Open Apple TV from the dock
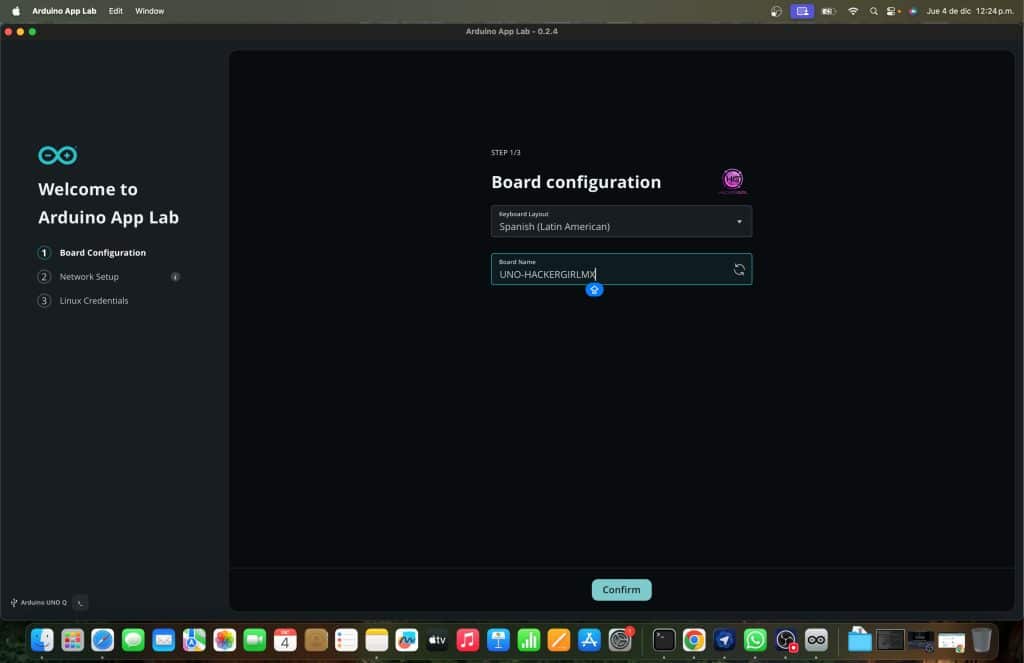The image size is (1024, 663). tap(437, 640)
